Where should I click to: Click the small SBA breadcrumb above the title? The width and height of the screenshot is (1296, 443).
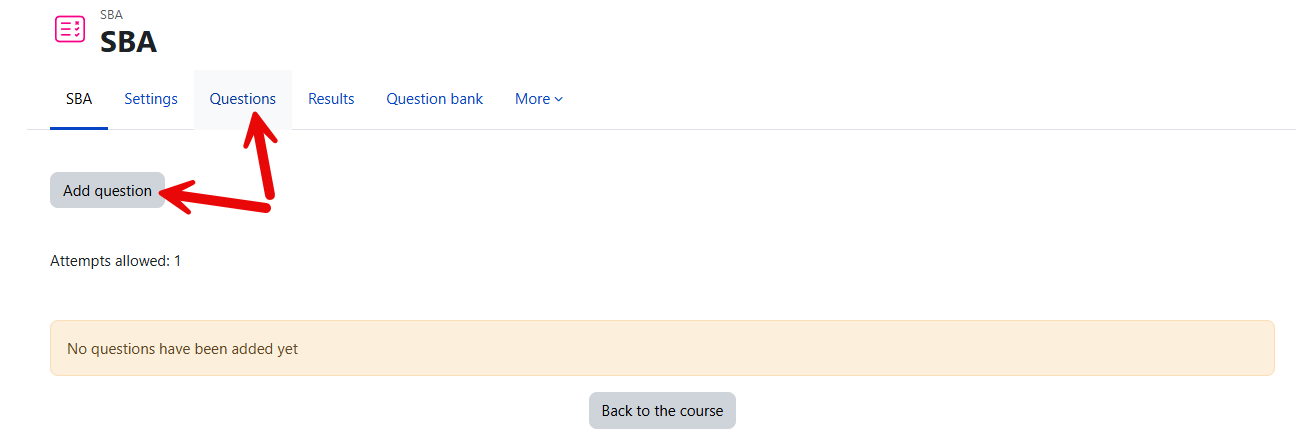pos(111,15)
